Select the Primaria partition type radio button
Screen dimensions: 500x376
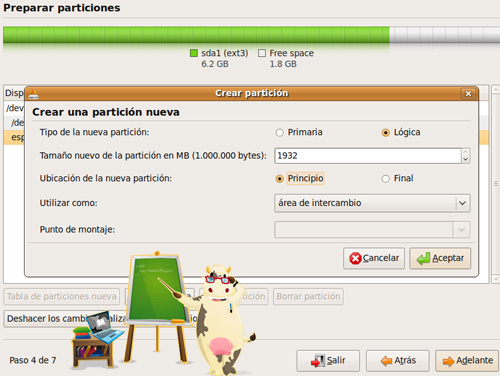pyautogui.click(x=279, y=133)
